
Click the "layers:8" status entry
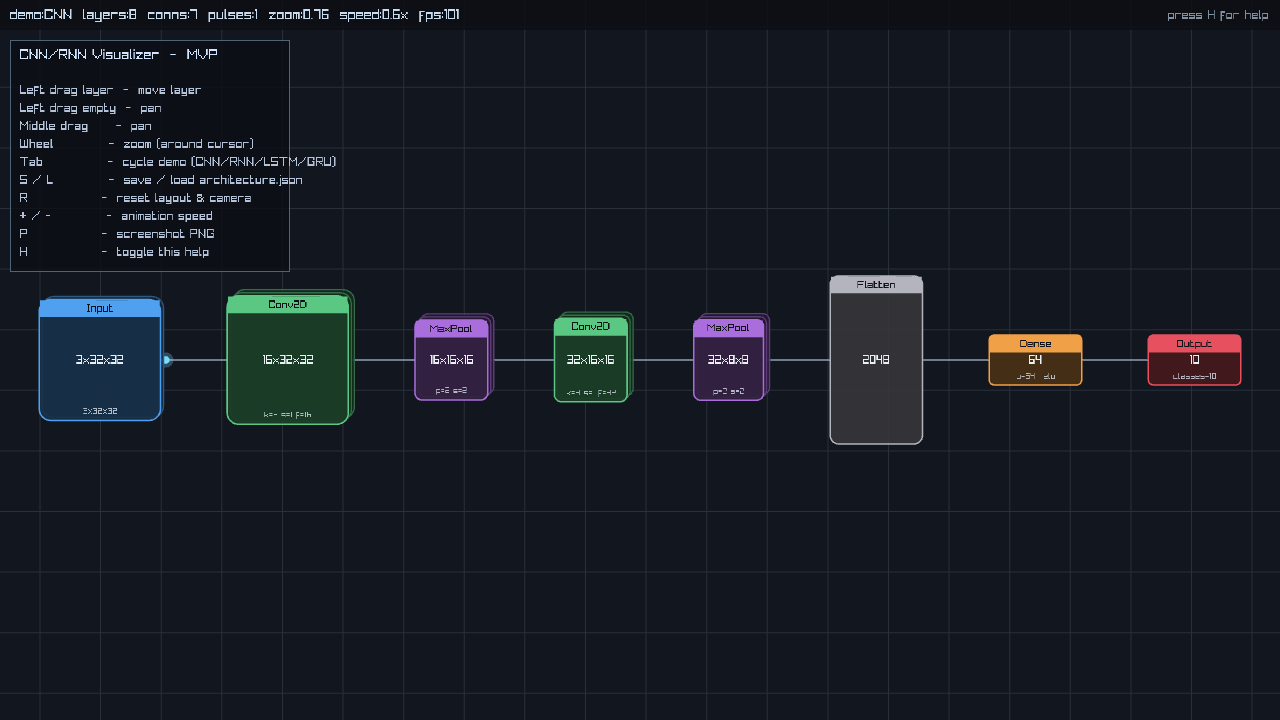109,15
